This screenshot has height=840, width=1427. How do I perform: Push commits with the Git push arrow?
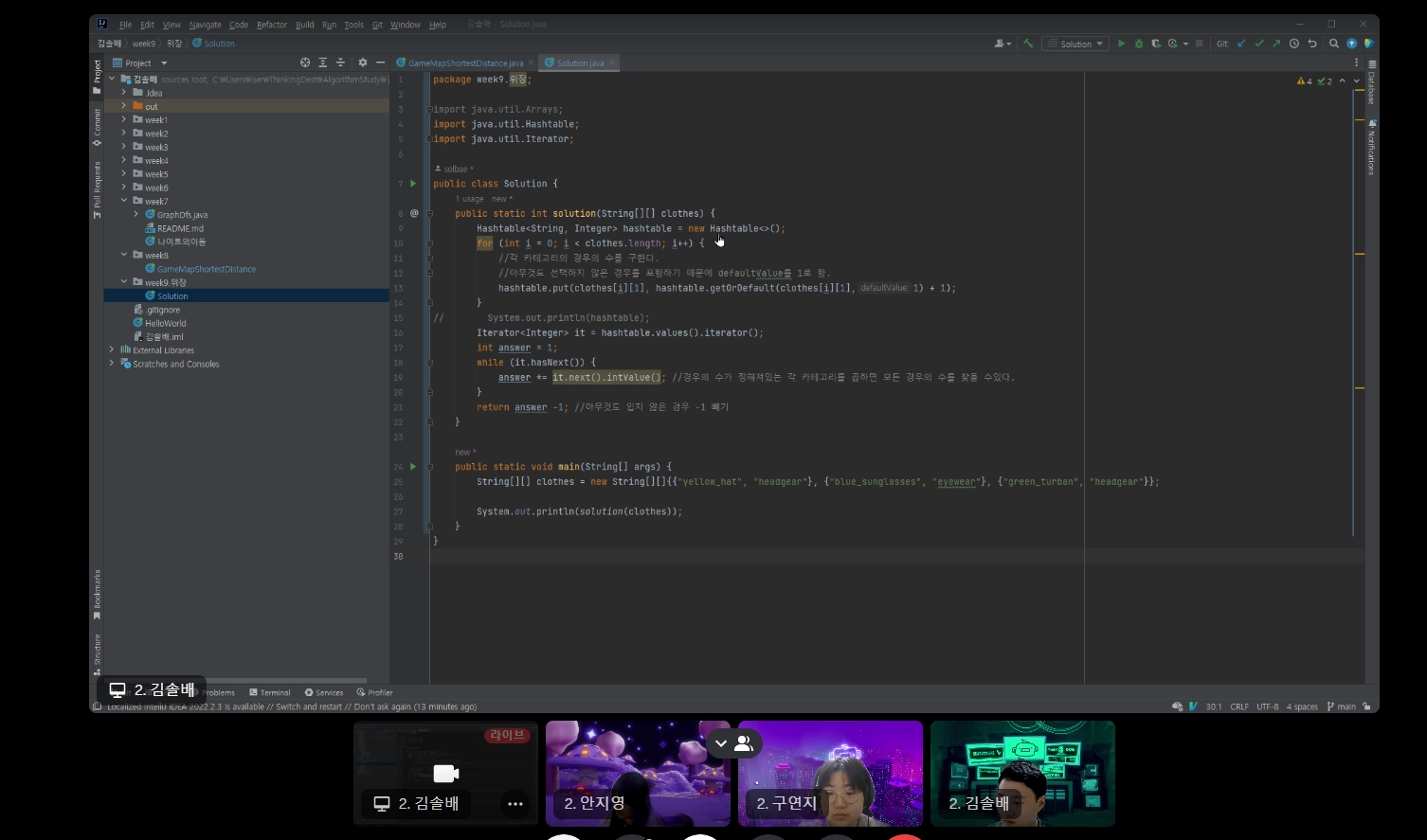[1276, 44]
